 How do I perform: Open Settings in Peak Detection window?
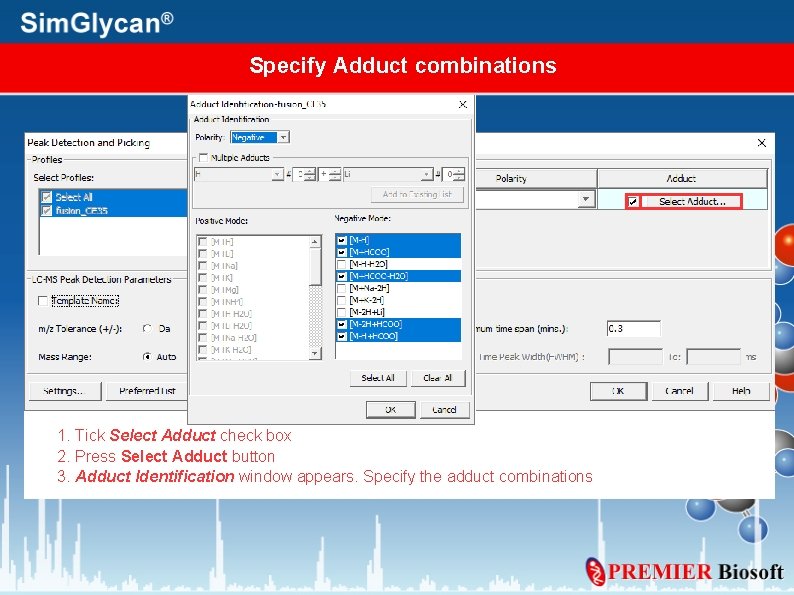(x=65, y=391)
